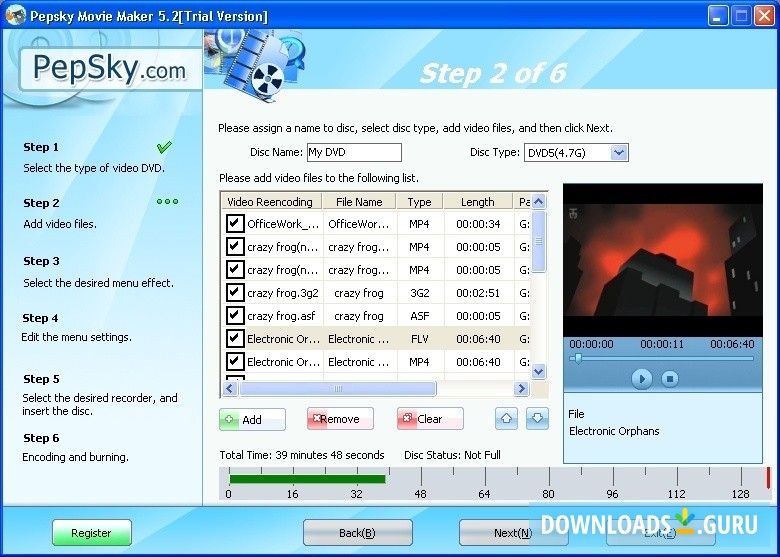This screenshot has width=780, height=557.
Task: Edit the Disc Name field
Action: pyautogui.click(x=354, y=152)
